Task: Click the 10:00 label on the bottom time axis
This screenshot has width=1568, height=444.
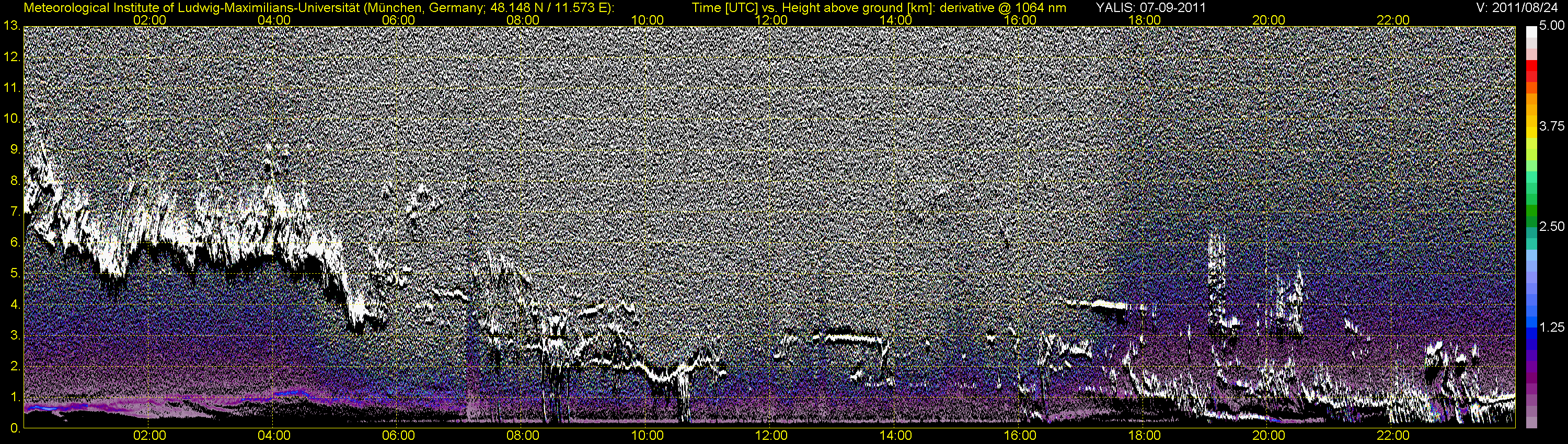Action: pos(647,436)
